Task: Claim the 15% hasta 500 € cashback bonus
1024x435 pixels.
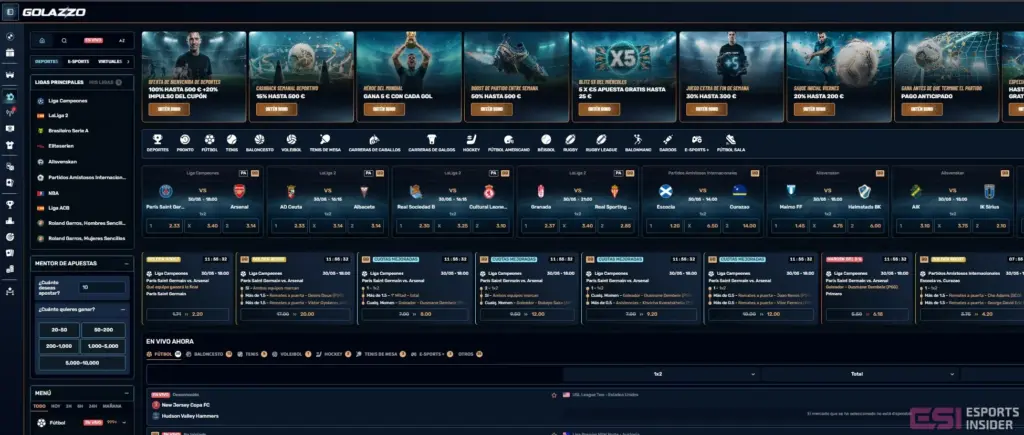Action: coord(276,109)
